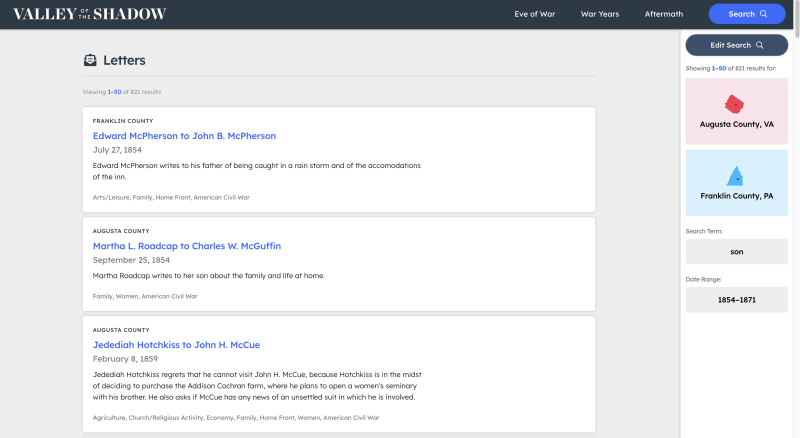The height and width of the screenshot is (438, 800).
Task: Click 'Agriculture, Church/Religious Activity' tags line
Action: [x=236, y=418]
